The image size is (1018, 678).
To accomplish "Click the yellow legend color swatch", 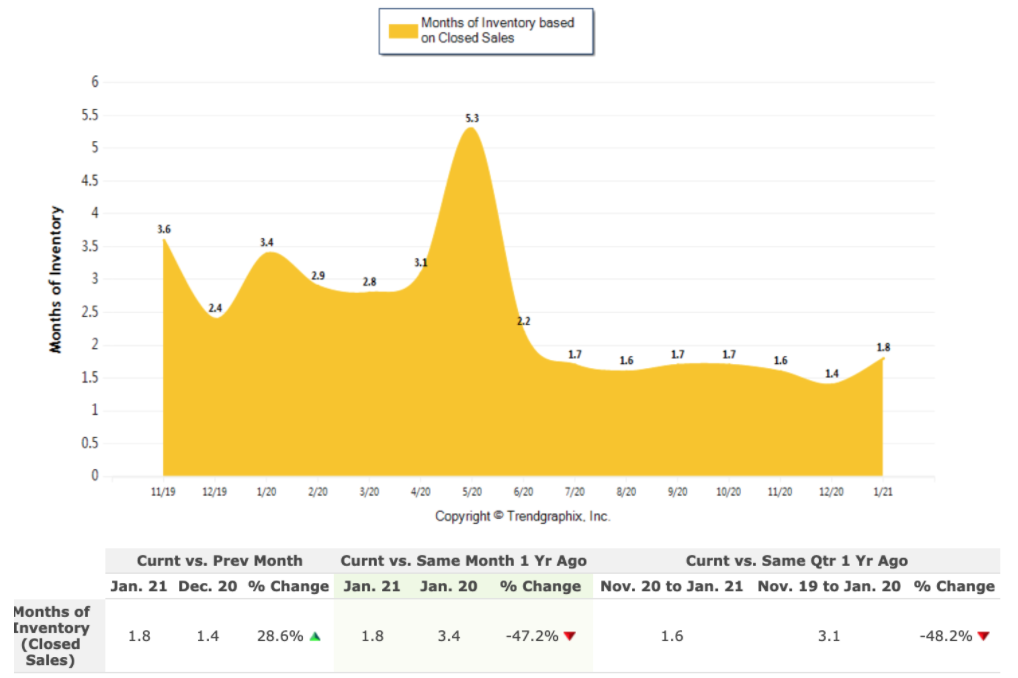I will tap(402, 31).
